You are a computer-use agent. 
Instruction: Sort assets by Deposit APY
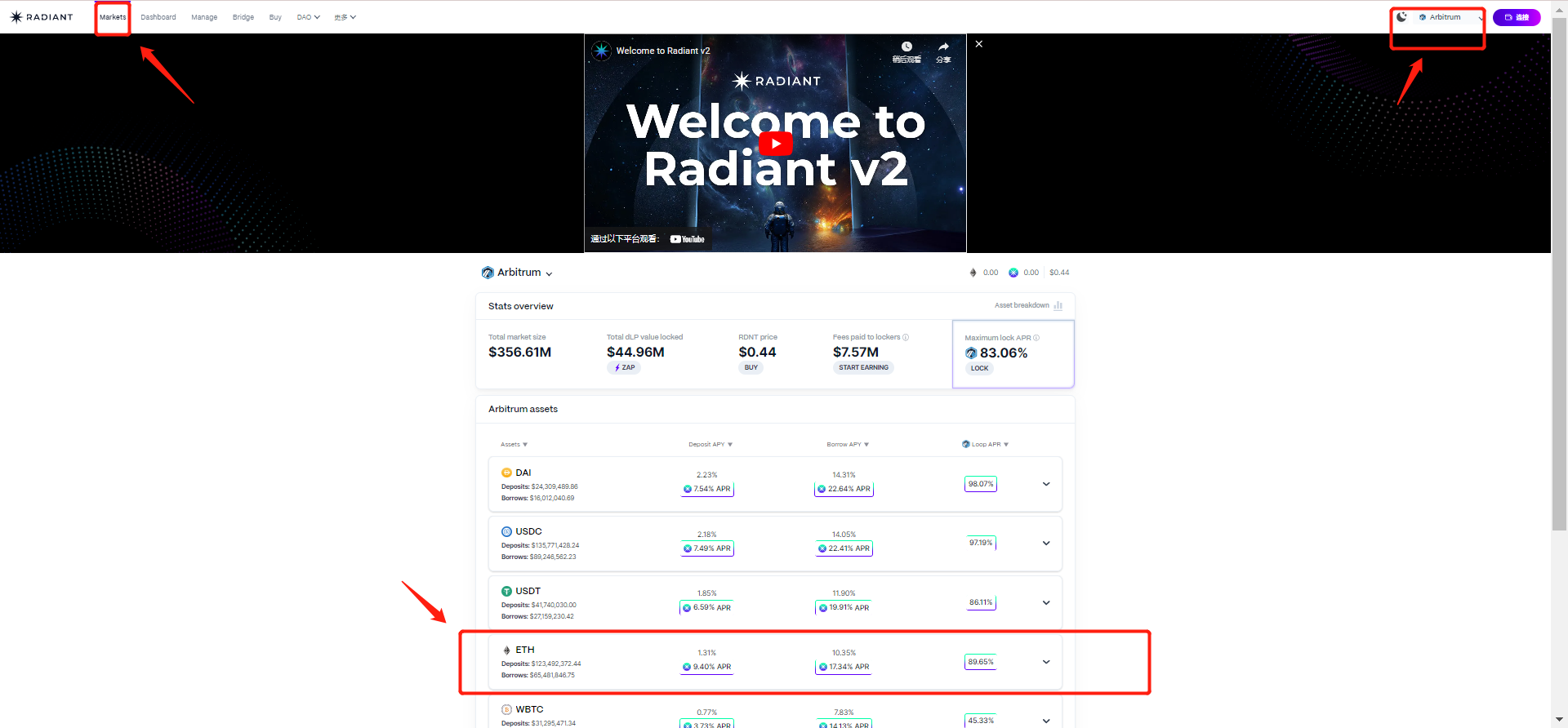(x=710, y=445)
